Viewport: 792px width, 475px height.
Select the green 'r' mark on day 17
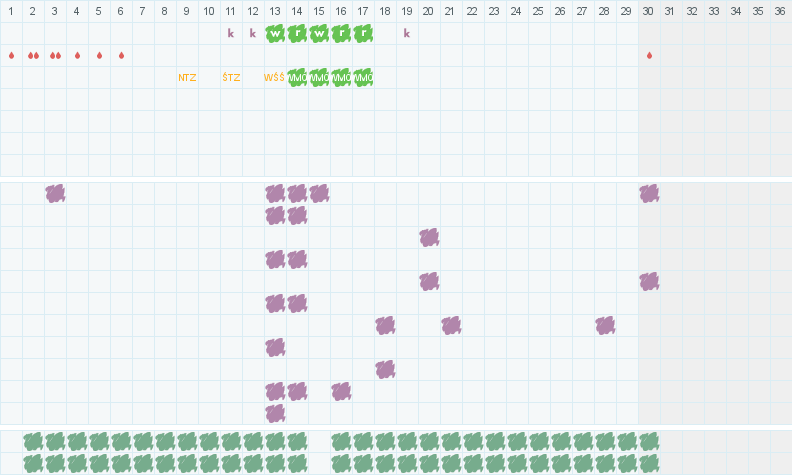[x=363, y=33]
